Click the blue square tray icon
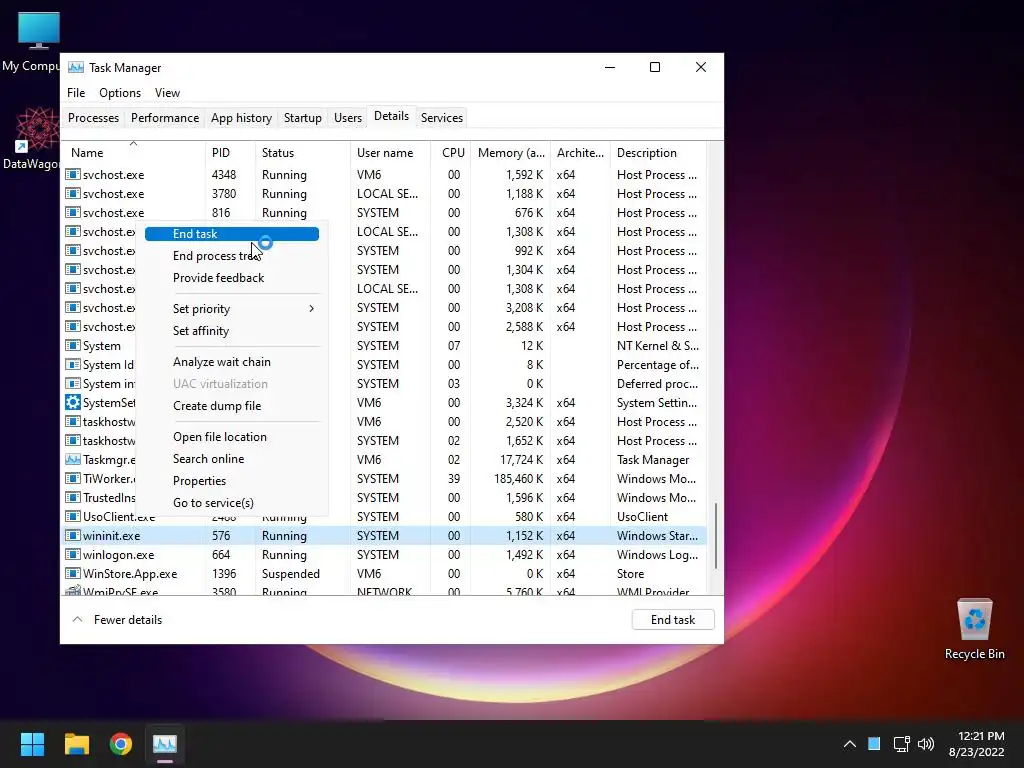 pyautogui.click(x=874, y=744)
